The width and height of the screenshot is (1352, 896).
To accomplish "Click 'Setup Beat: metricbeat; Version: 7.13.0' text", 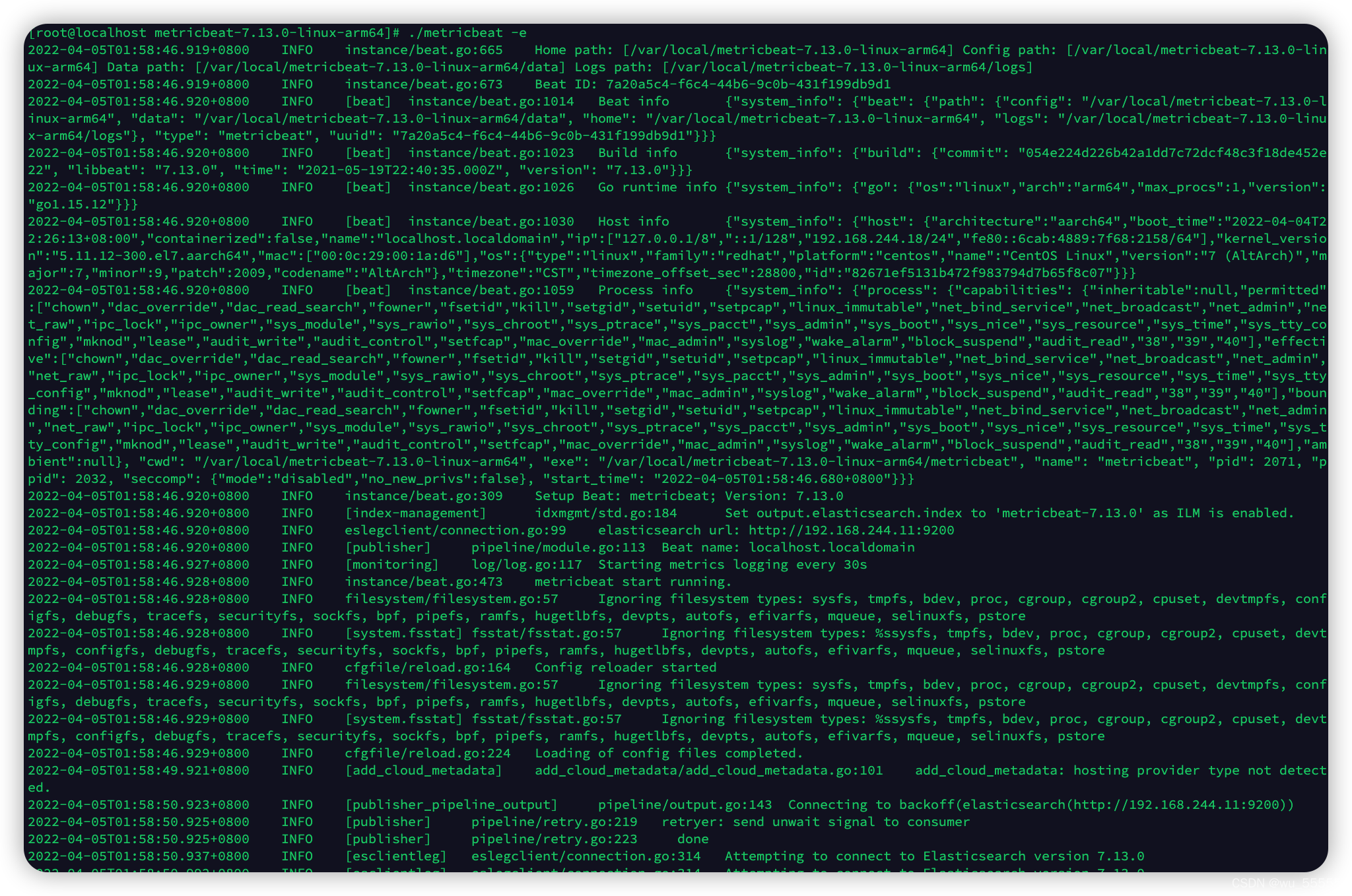I will pos(689,496).
